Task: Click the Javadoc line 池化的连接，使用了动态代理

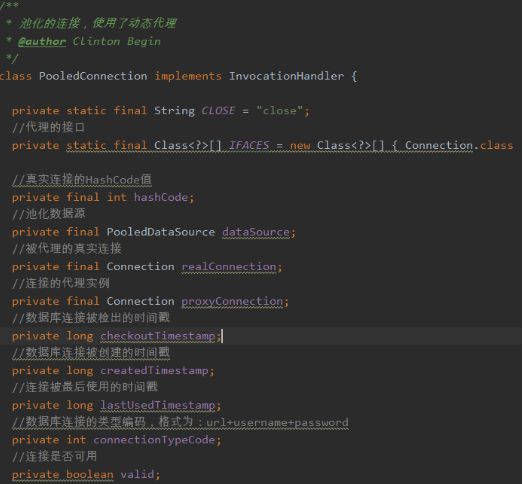Action: tap(97, 23)
